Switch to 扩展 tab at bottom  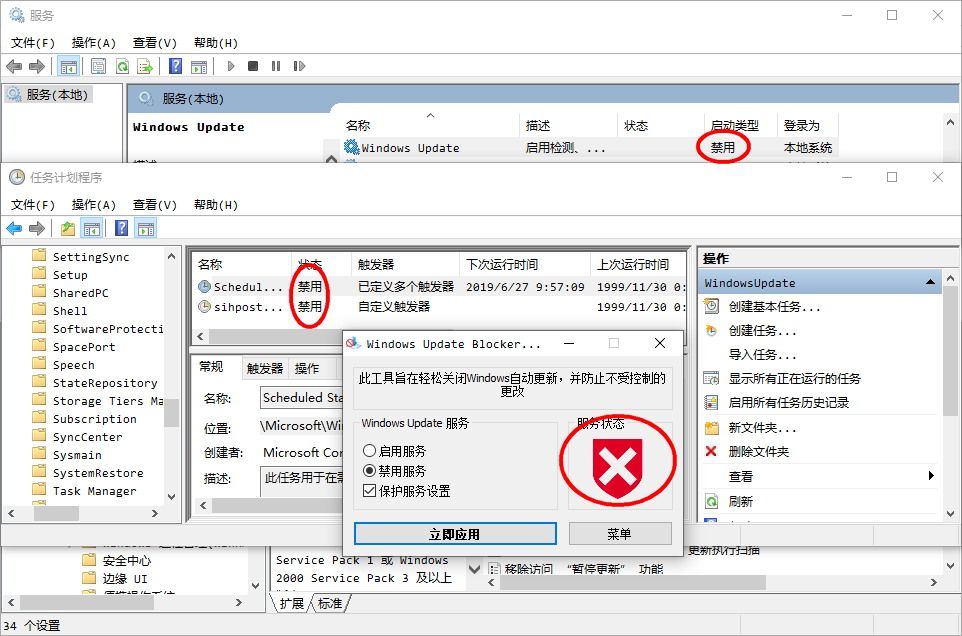click(x=292, y=603)
